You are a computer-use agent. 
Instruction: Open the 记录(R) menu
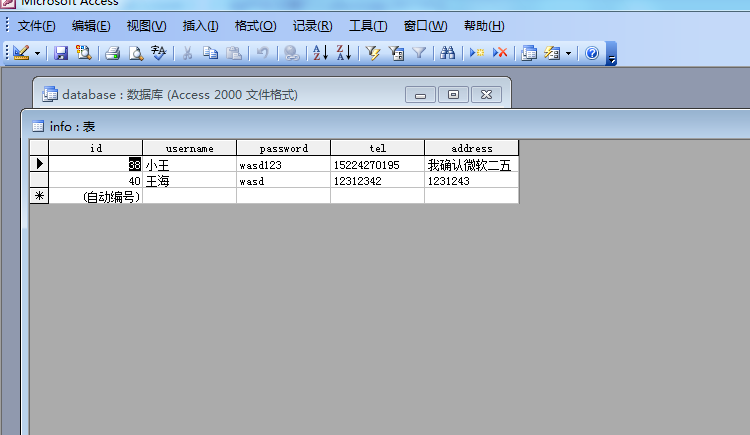pos(312,26)
